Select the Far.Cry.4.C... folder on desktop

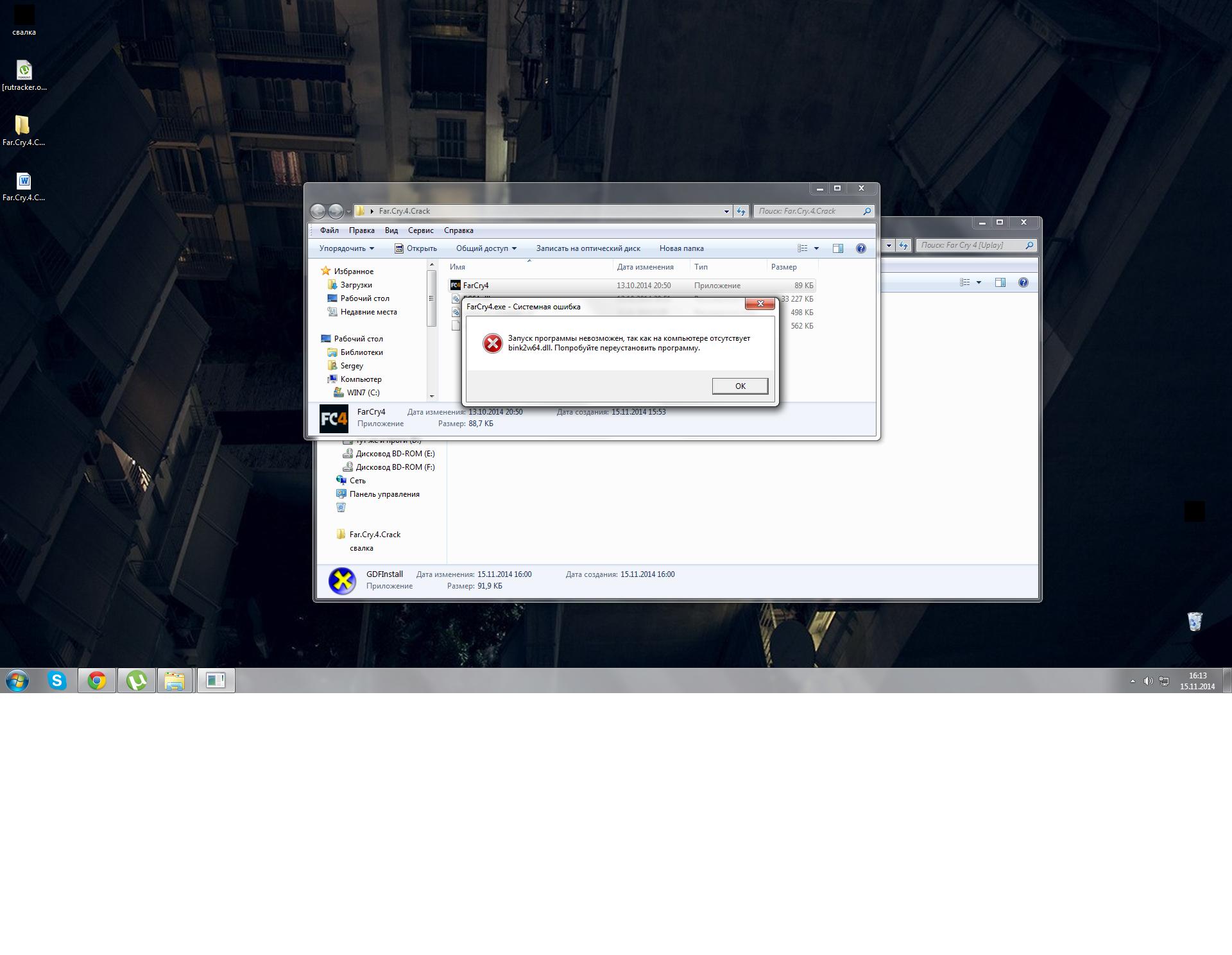pyautogui.click(x=24, y=131)
